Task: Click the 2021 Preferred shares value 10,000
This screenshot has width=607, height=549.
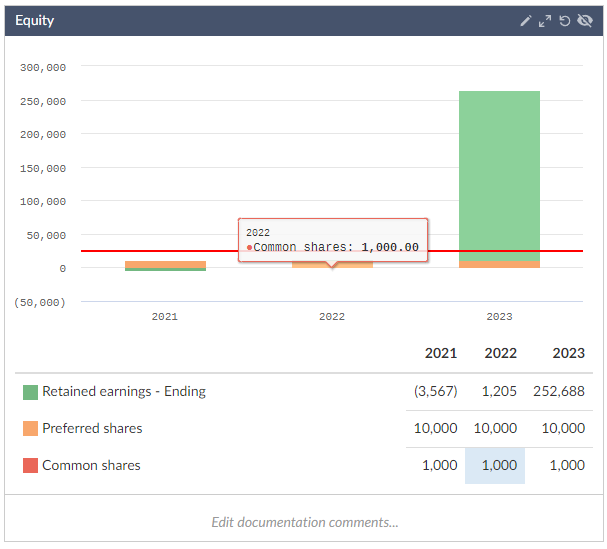Action: 435,429
